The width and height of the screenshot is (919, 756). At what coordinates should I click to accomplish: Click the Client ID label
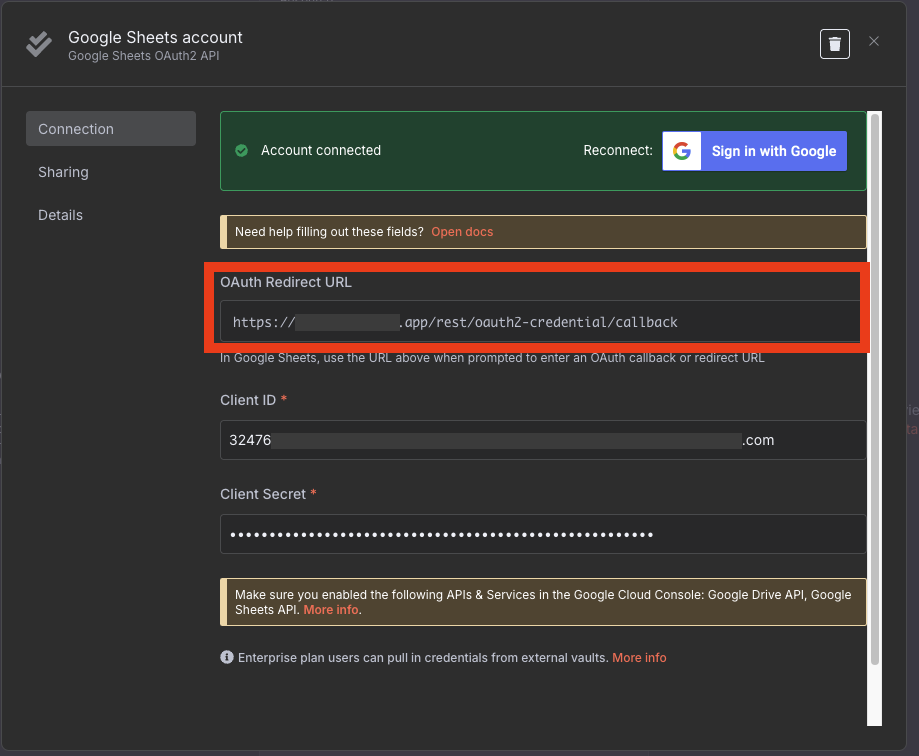pyautogui.click(x=248, y=400)
